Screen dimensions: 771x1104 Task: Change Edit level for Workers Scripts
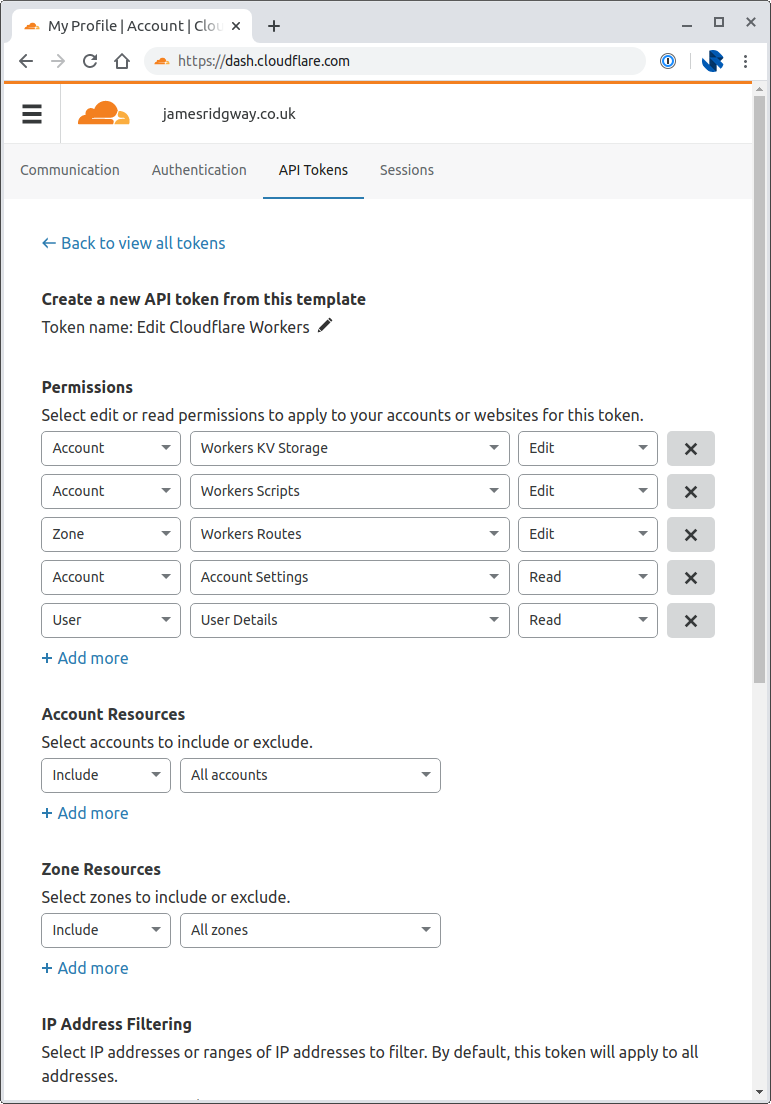point(588,491)
